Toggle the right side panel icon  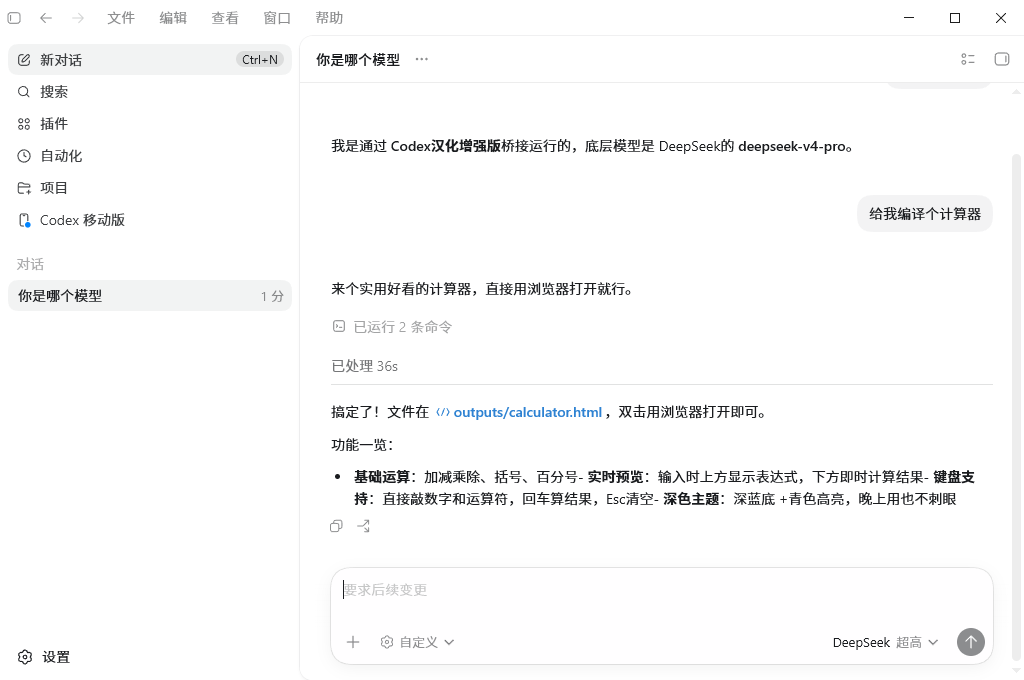pyautogui.click(x=1002, y=59)
